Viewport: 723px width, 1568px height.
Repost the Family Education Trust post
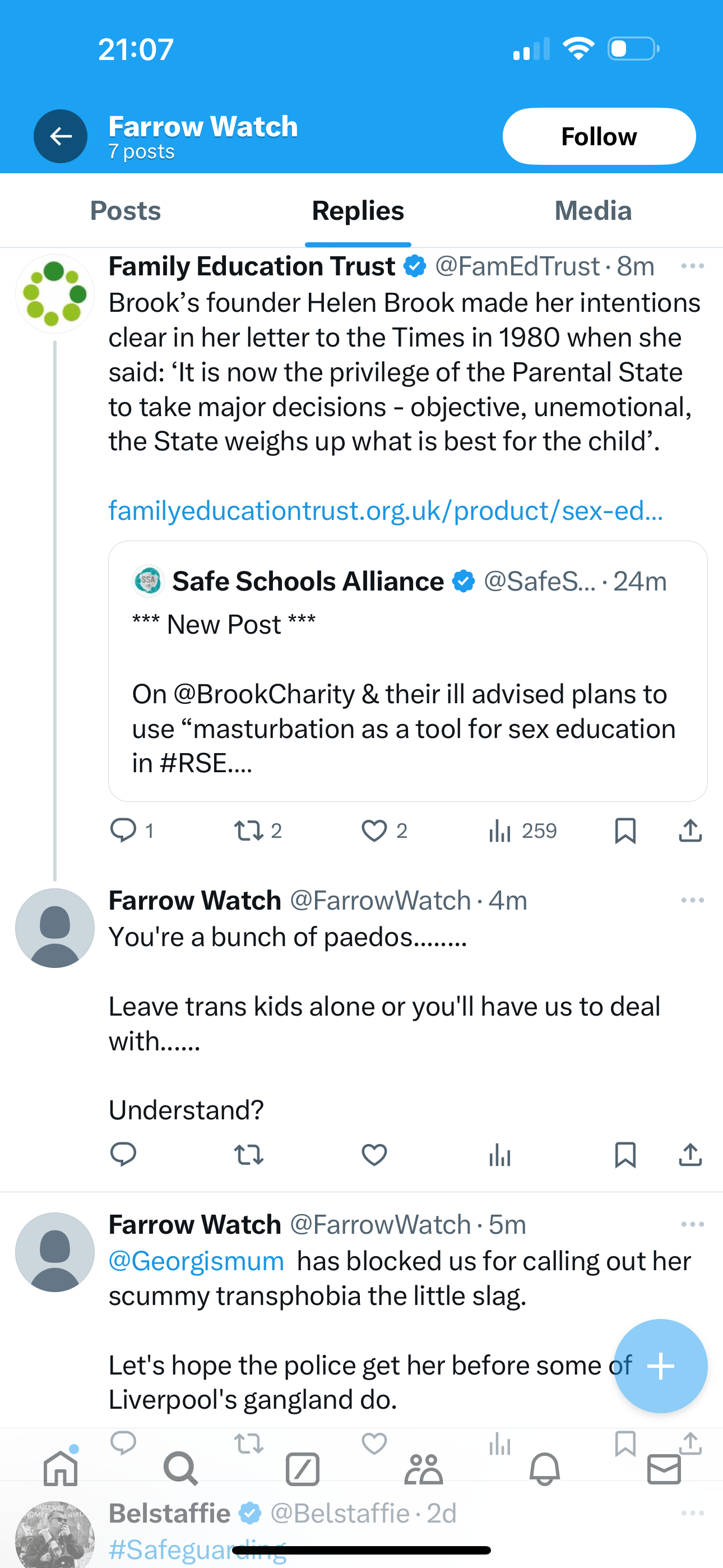tap(249, 830)
